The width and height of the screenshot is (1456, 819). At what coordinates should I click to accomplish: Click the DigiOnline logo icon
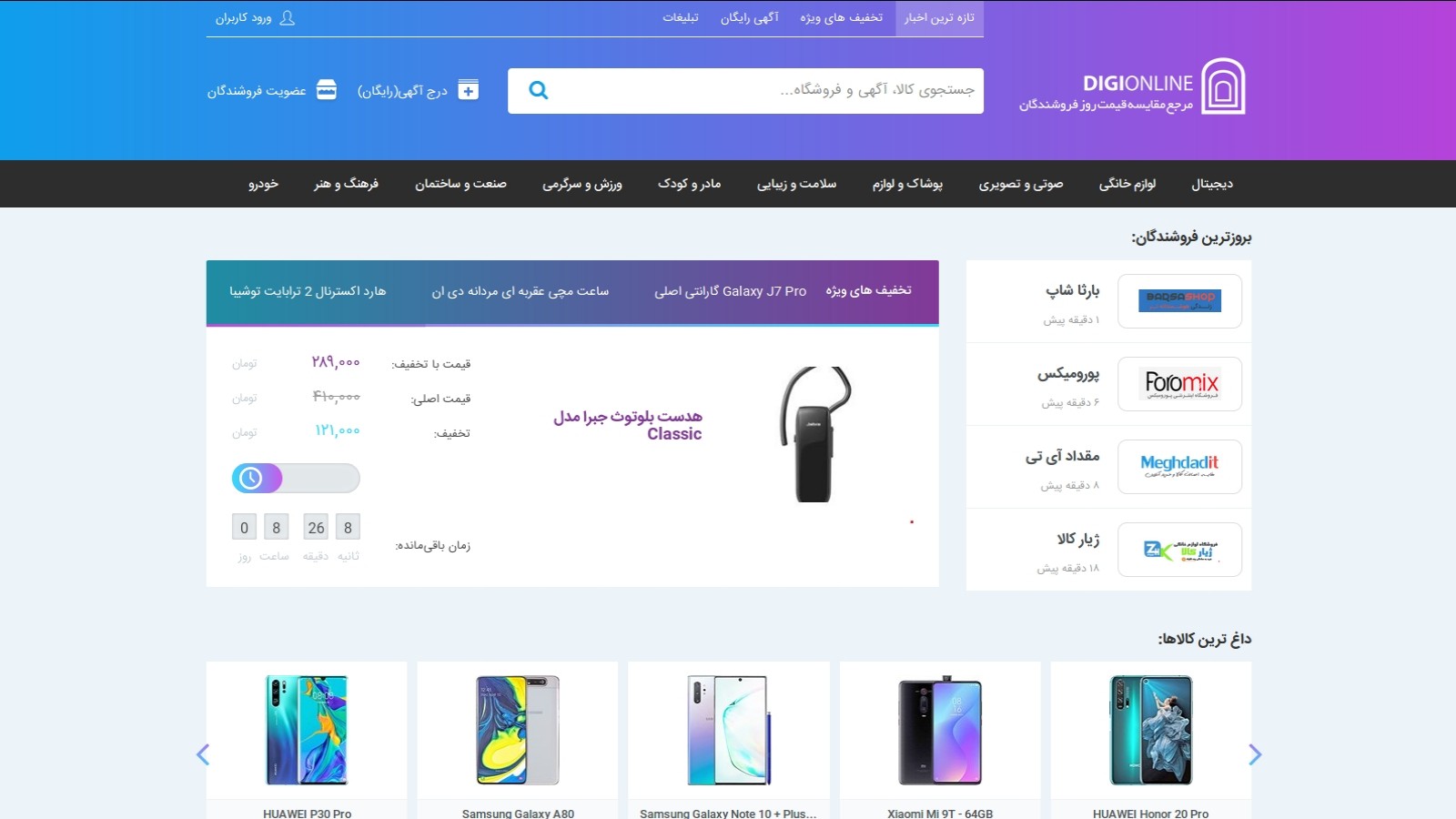coord(1223,86)
